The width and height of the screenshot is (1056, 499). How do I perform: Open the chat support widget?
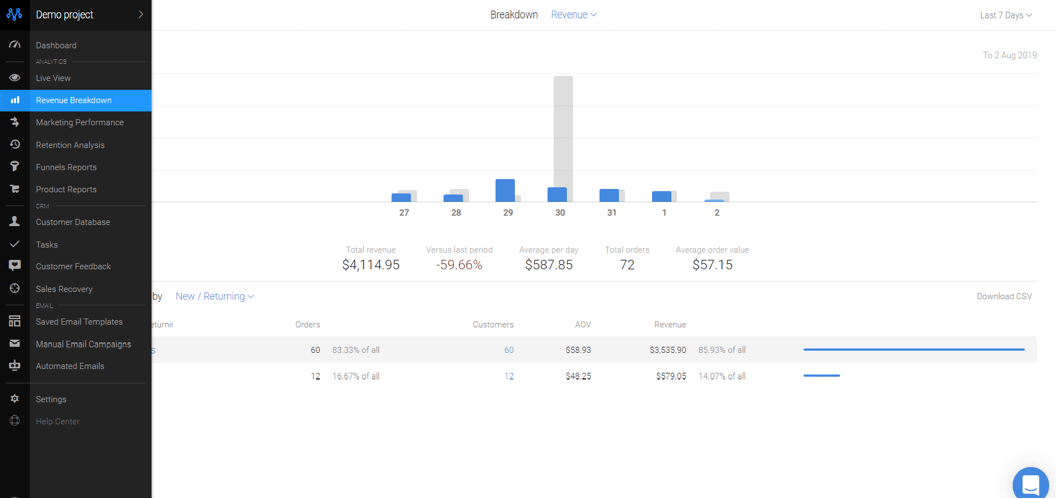(1030, 484)
